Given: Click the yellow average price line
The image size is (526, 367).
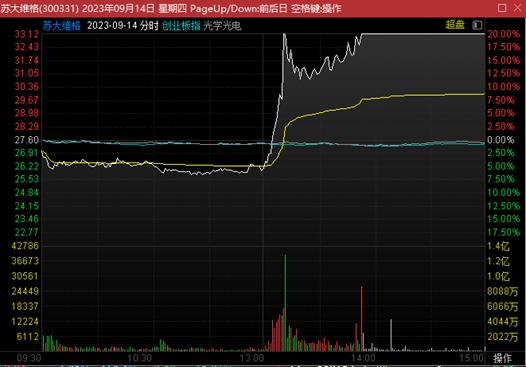Looking at the screenshot, I should (x=423, y=95).
